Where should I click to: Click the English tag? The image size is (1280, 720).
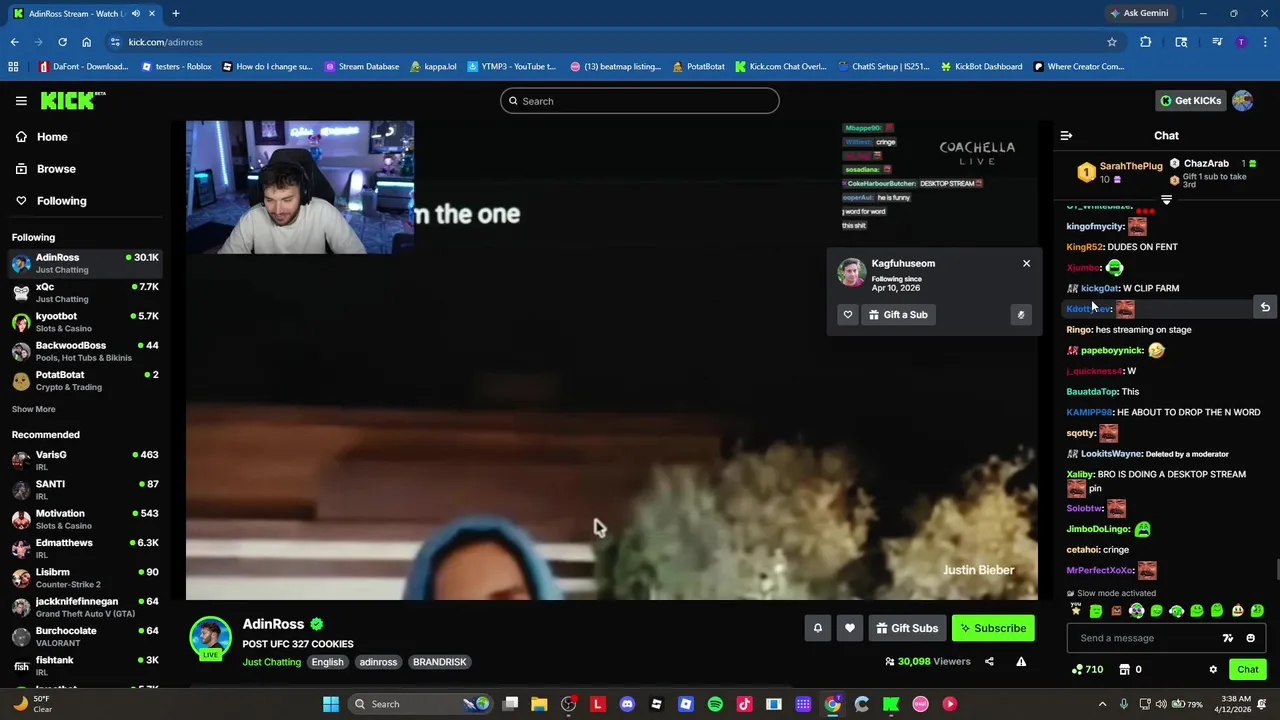click(327, 662)
